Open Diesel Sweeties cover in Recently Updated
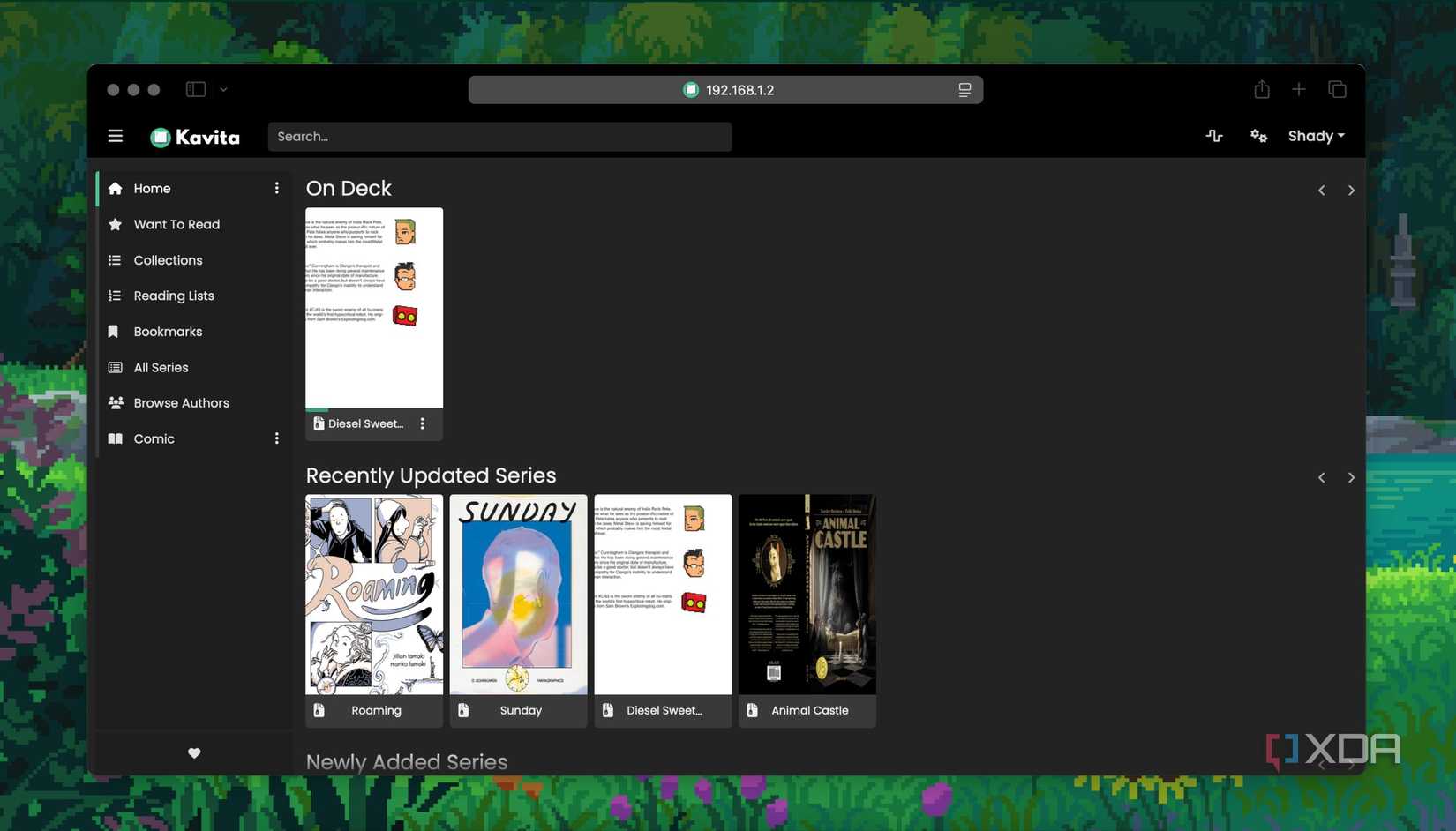This screenshot has height=831, width=1456. [663, 595]
